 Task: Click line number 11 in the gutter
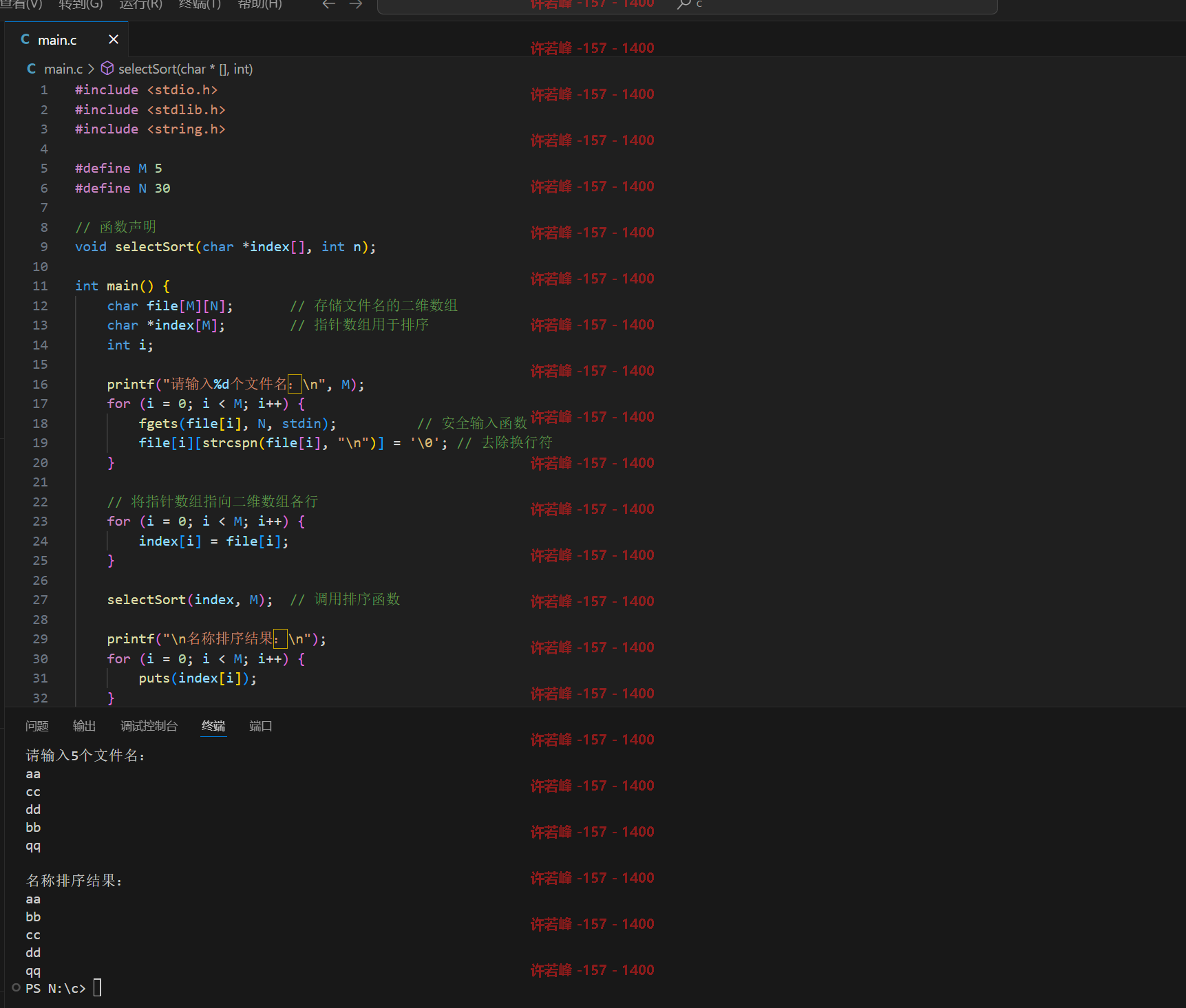41,286
